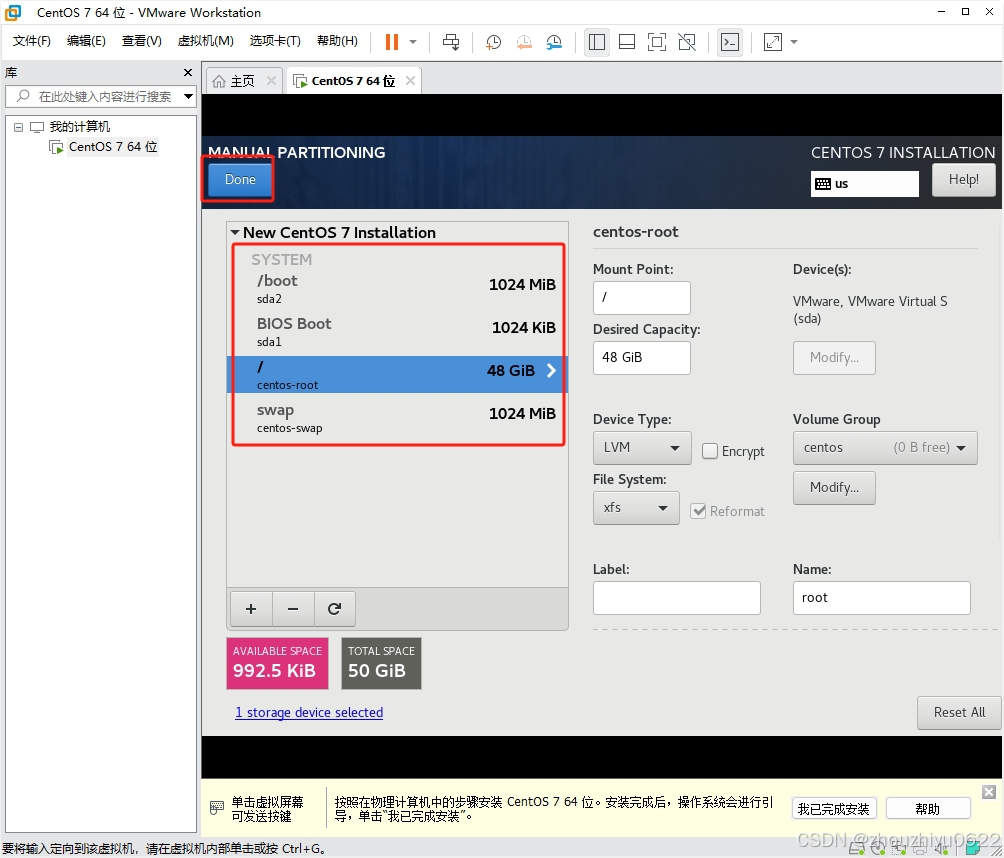
Task: Click the Reset All button
Action: pos(959,713)
